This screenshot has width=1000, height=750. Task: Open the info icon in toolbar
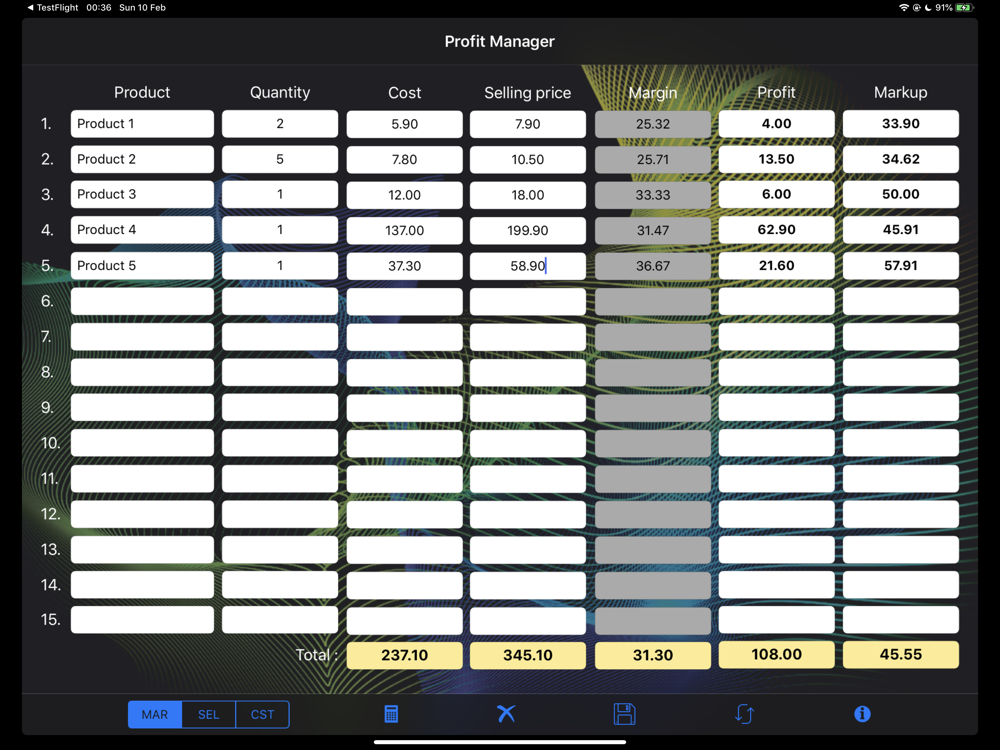(862, 714)
